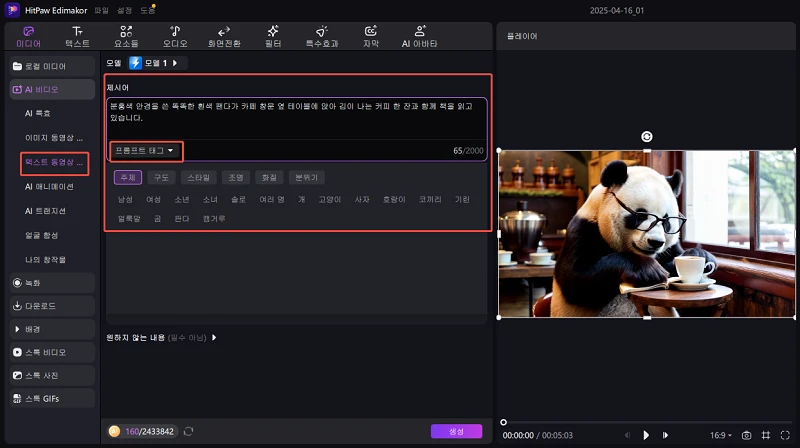Click the fullscreen icon in player
The height and width of the screenshot is (448, 800).
coord(784,435)
